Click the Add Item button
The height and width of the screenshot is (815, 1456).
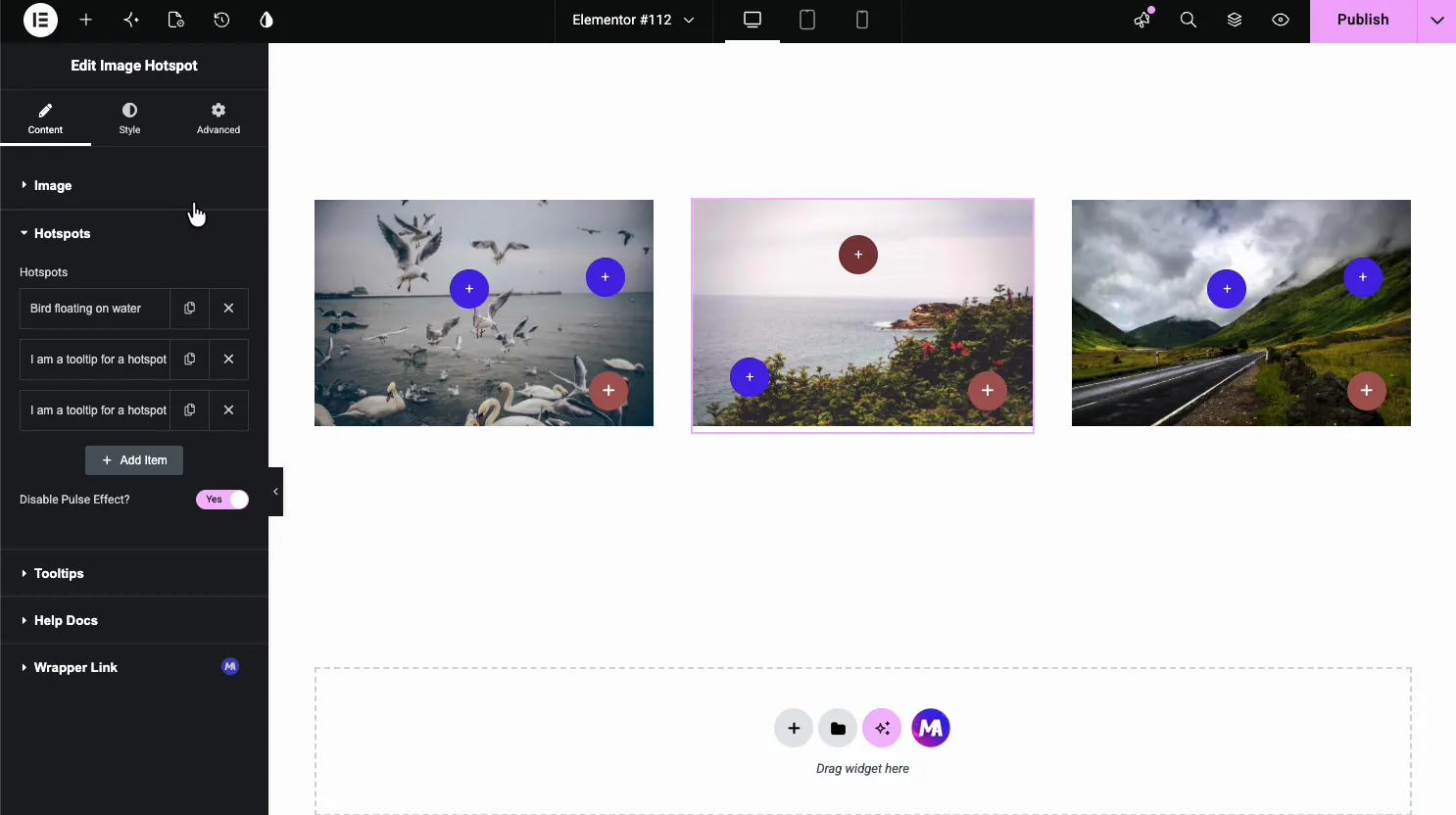(134, 460)
